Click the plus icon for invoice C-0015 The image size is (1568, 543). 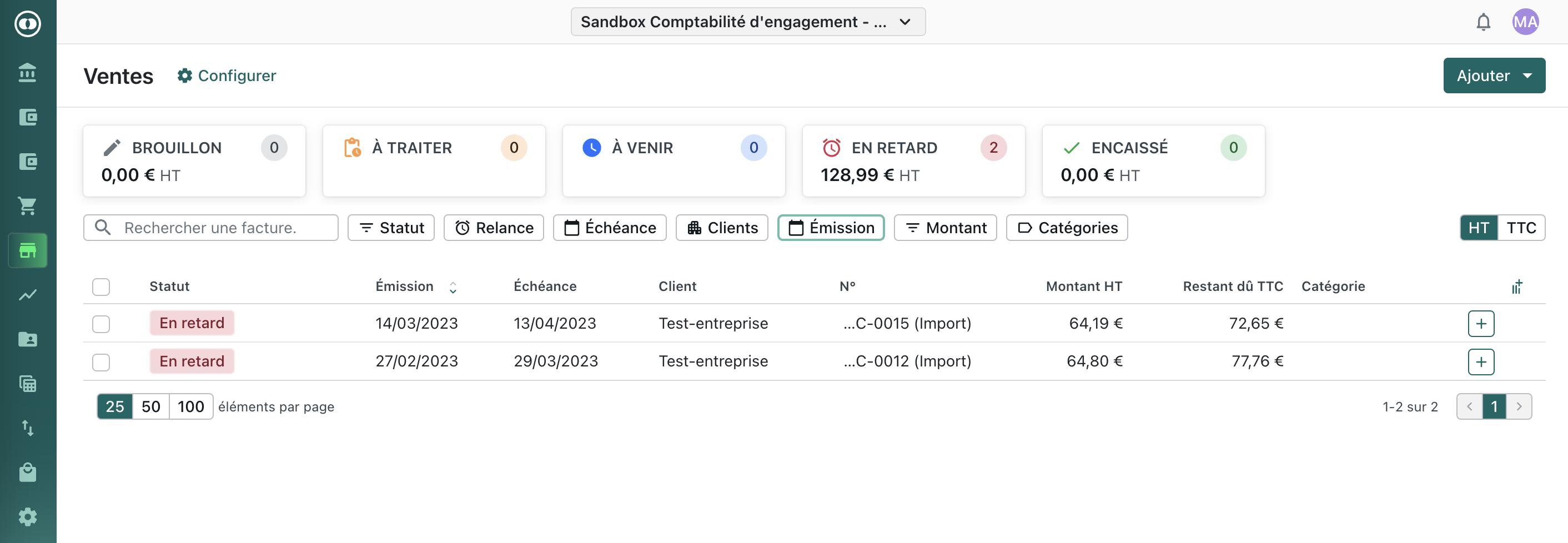pyautogui.click(x=1481, y=323)
